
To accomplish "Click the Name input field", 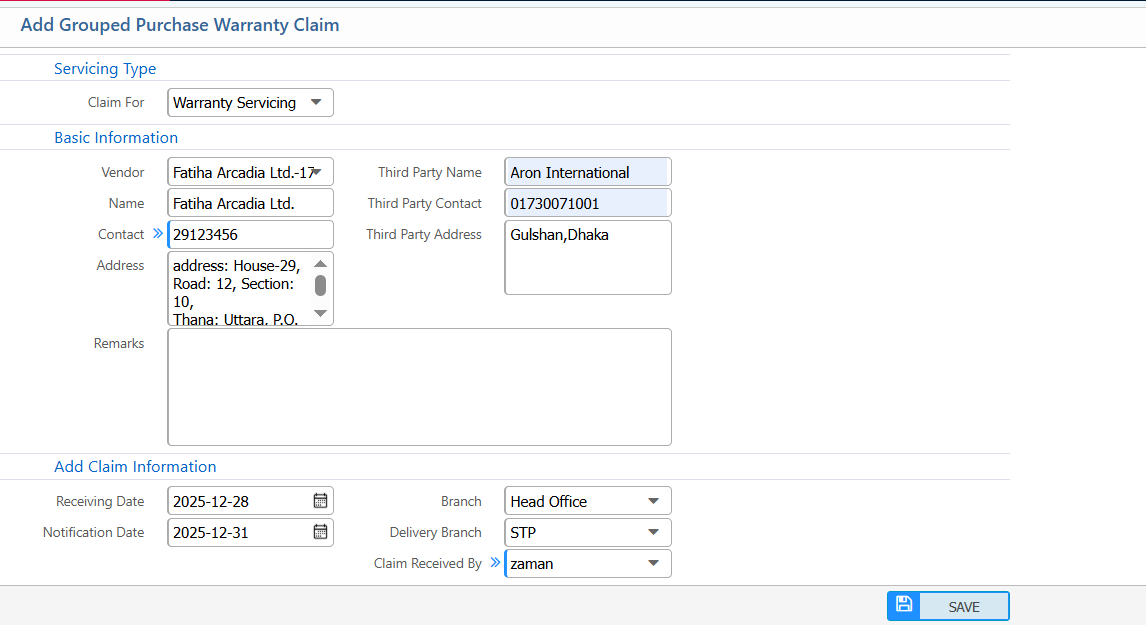I will pos(250,203).
